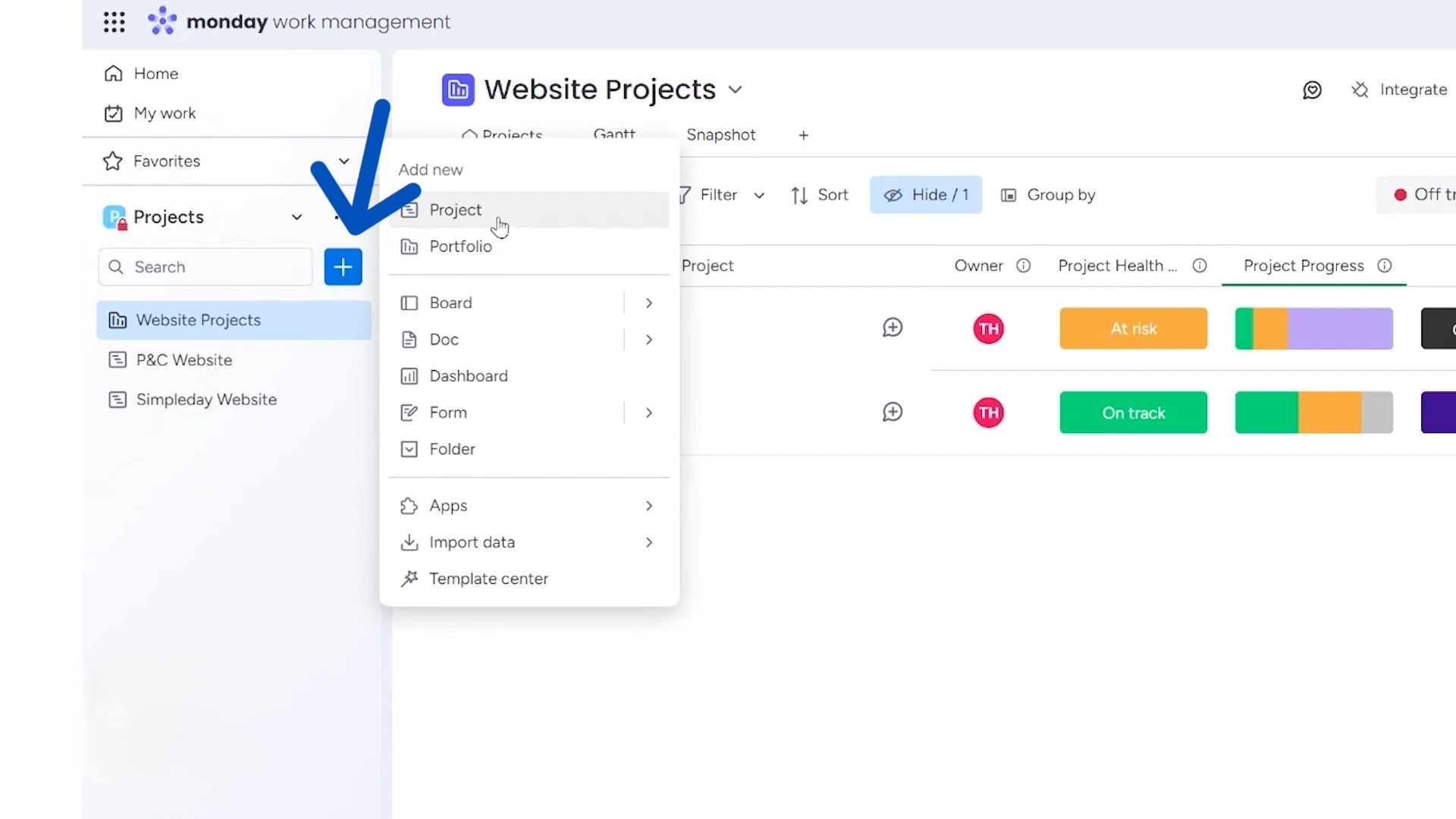Expand the Projects section in sidebar
Image resolution: width=1456 pixels, height=819 pixels.
[297, 217]
